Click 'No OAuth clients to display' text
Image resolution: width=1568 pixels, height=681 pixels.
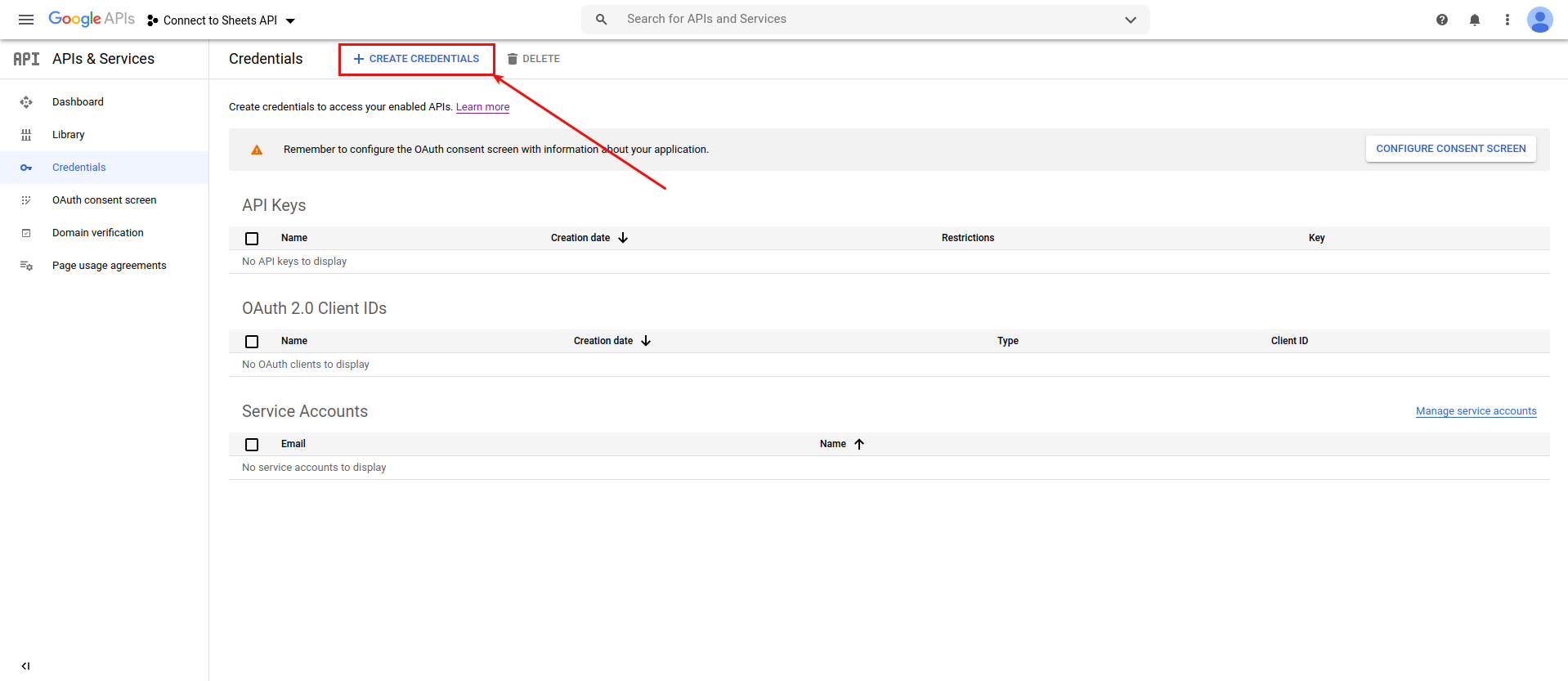tap(306, 365)
